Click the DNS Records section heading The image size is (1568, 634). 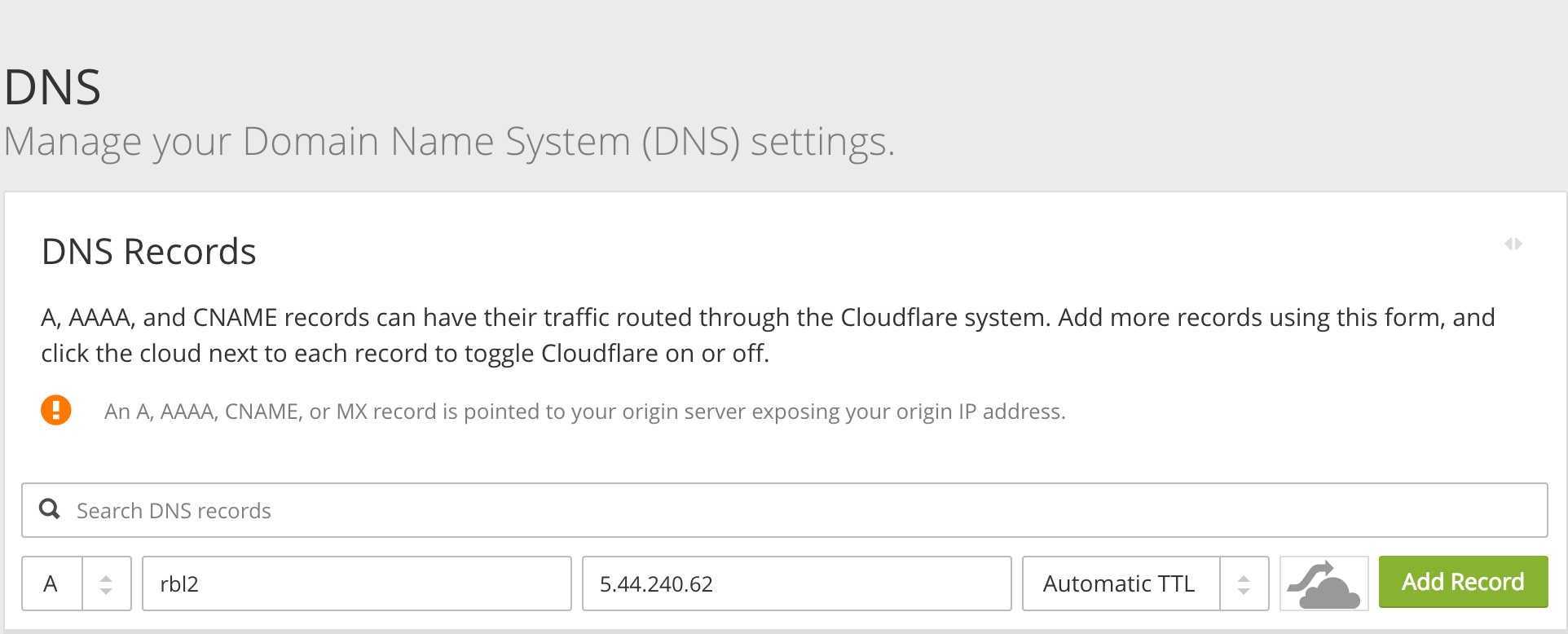tap(149, 251)
